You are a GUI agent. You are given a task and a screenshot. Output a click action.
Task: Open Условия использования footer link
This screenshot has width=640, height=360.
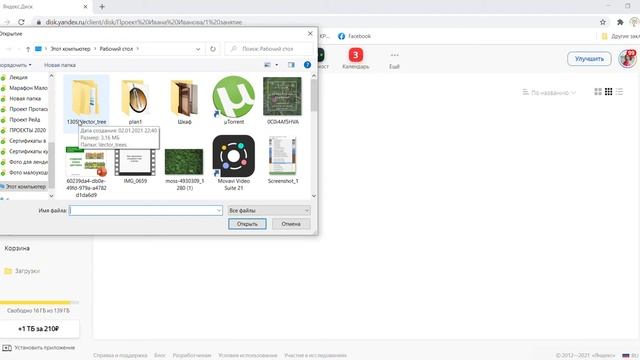(x=248, y=356)
